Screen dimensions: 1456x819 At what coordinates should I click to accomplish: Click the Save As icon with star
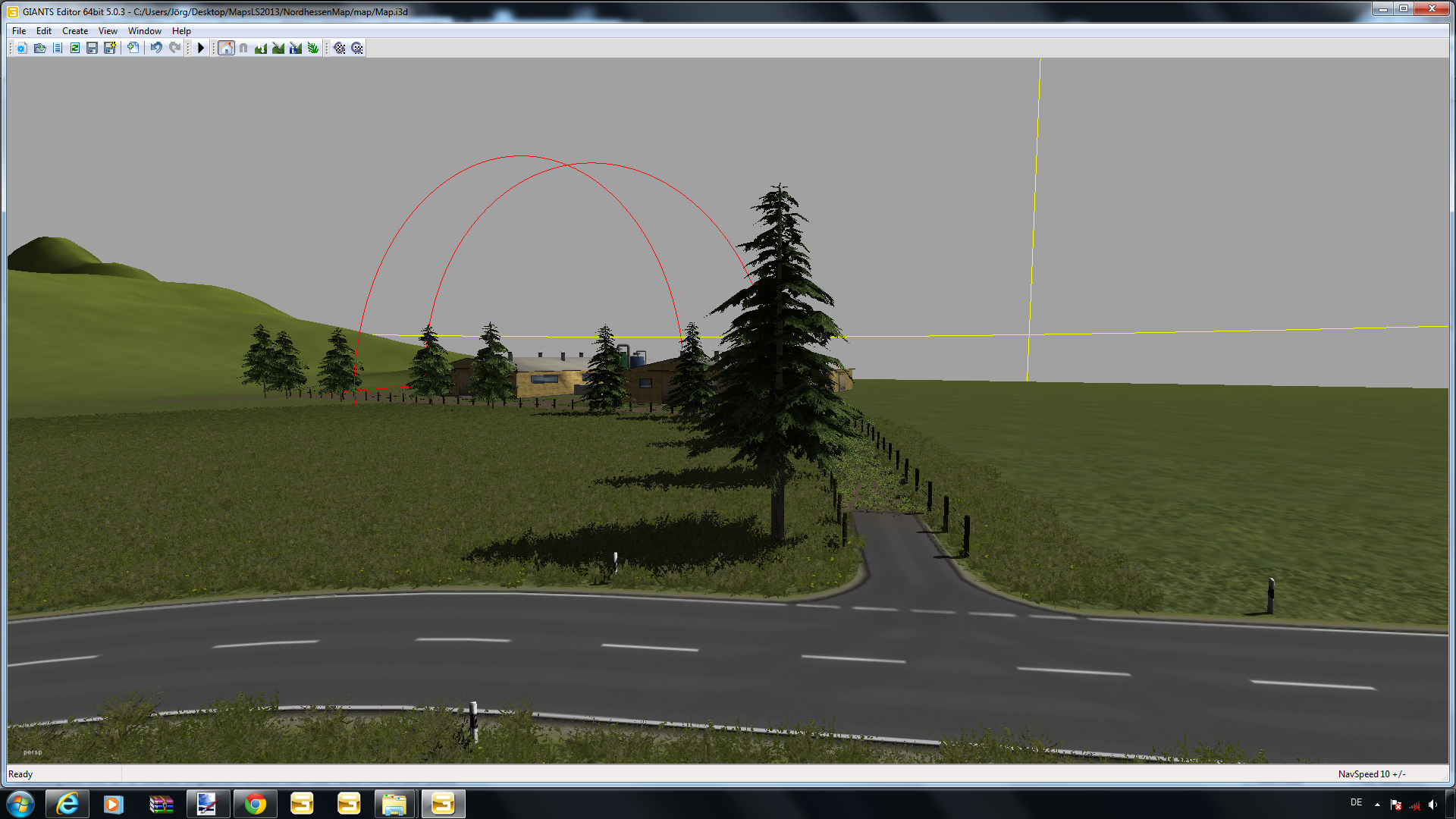point(110,48)
